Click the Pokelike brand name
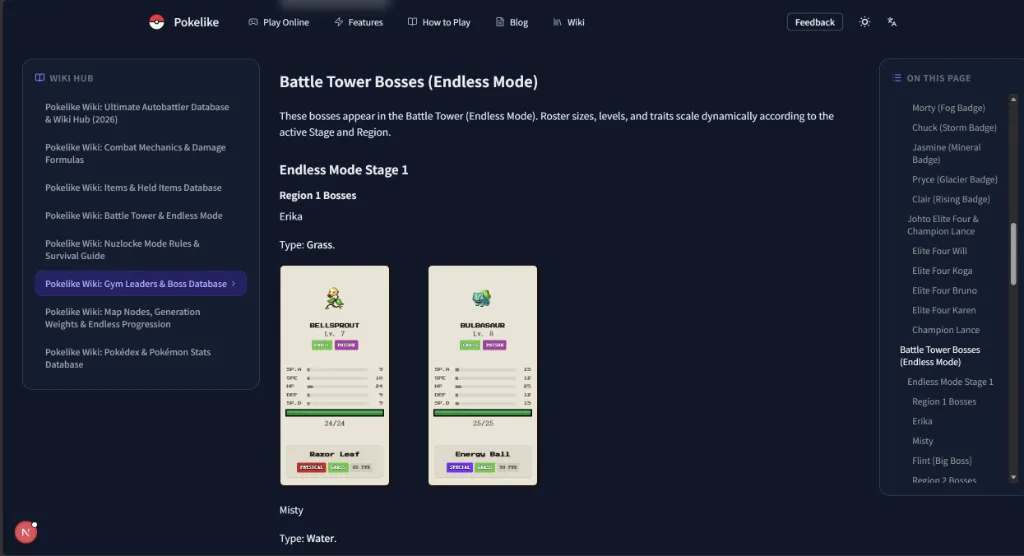The width and height of the screenshot is (1024, 556). pyautogui.click(x=196, y=22)
